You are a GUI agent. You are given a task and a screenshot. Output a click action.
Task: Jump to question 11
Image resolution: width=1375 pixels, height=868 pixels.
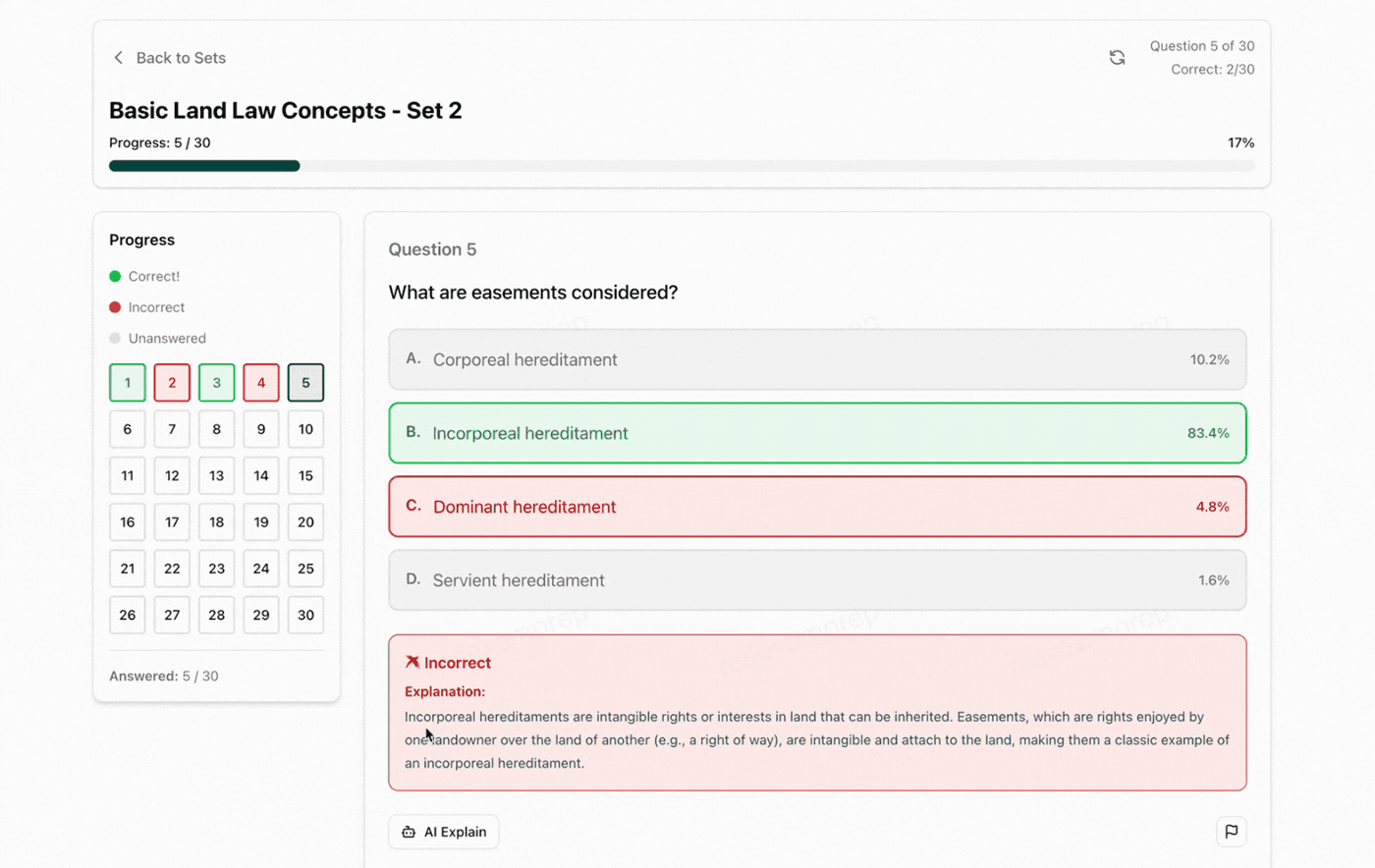(128, 475)
